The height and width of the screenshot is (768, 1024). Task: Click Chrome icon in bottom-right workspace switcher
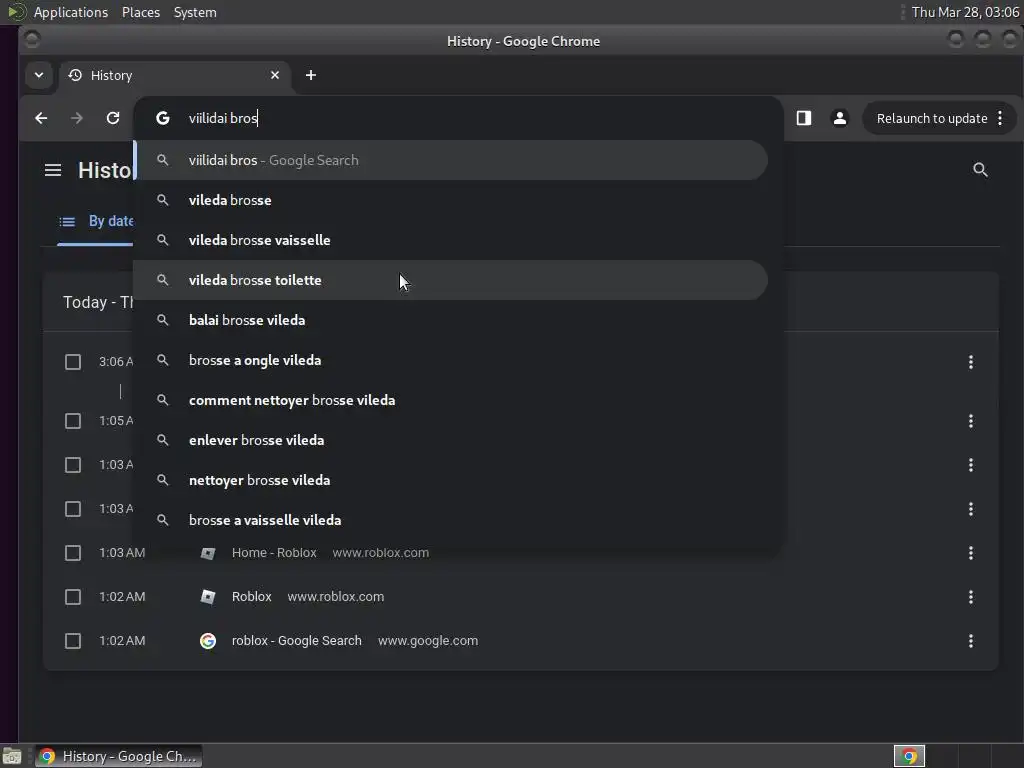909,756
